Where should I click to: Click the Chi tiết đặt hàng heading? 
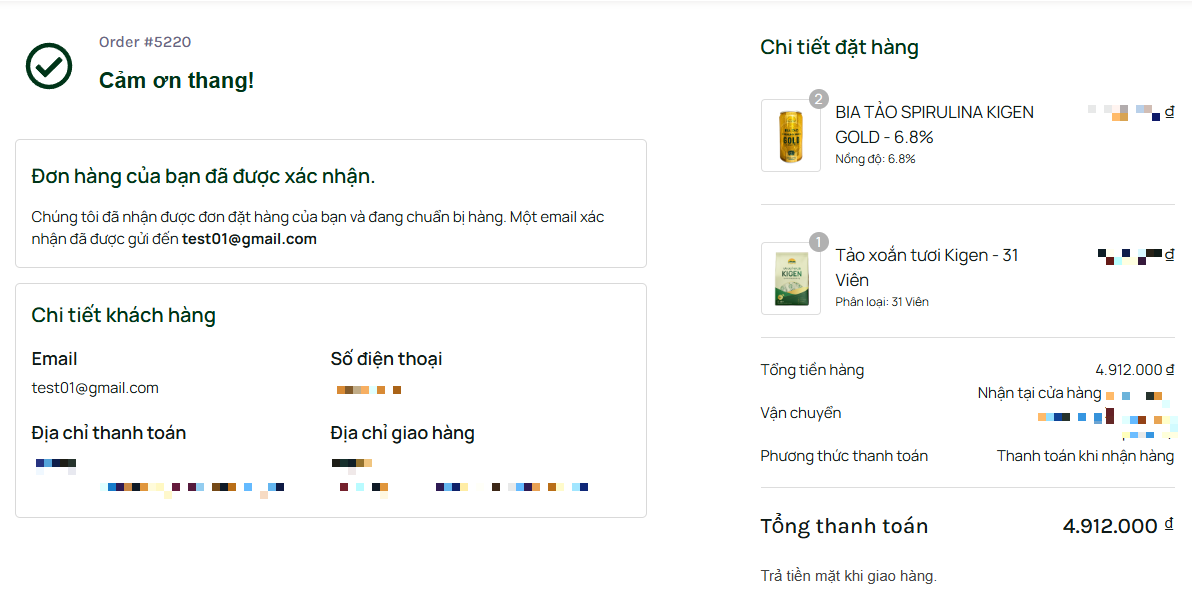tap(839, 47)
